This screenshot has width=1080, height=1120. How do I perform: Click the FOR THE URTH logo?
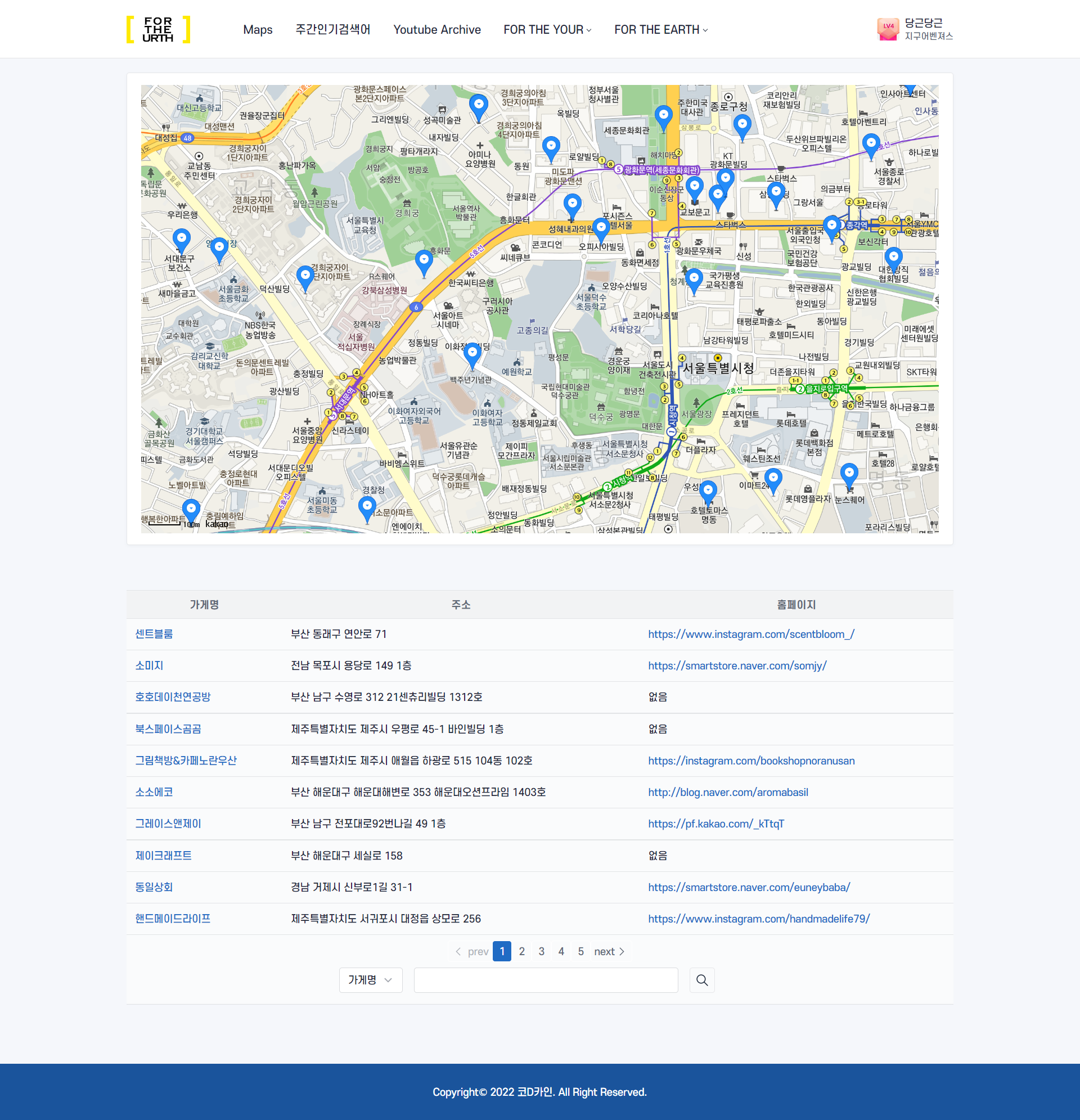tap(157, 30)
